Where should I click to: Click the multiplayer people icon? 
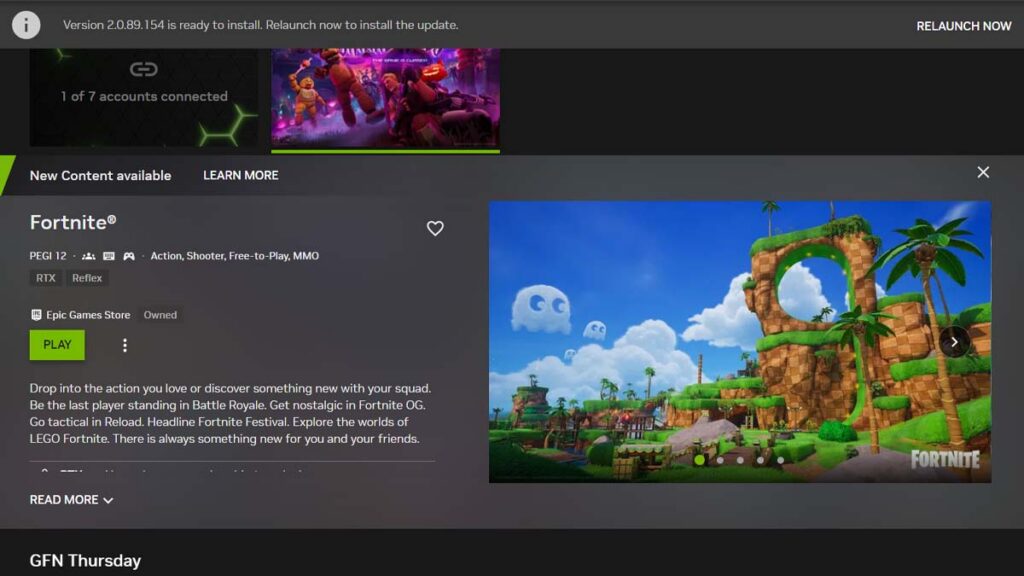pyautogui.click(x=89, y=256)
